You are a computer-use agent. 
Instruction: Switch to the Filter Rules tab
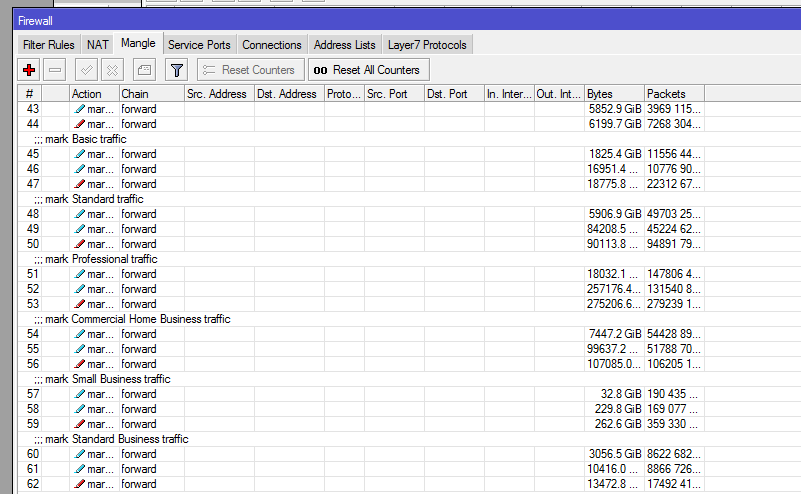(x=49, y=45)
